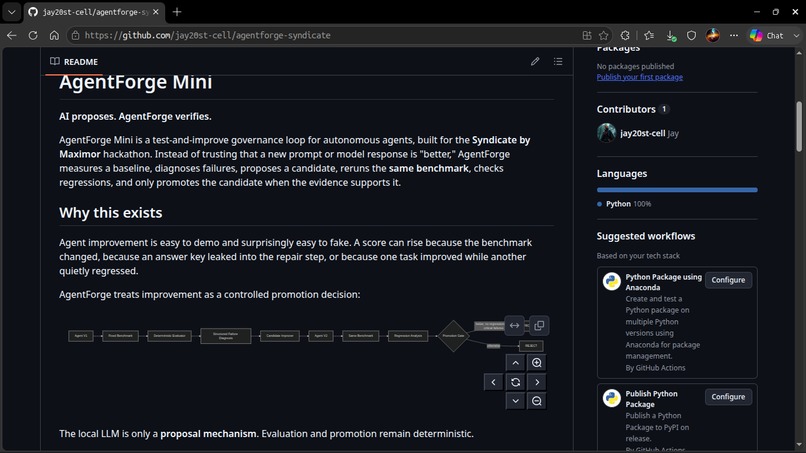Open jay20st-cell contributor profile
Screen dimensions: 806x453
pos(643,133)
